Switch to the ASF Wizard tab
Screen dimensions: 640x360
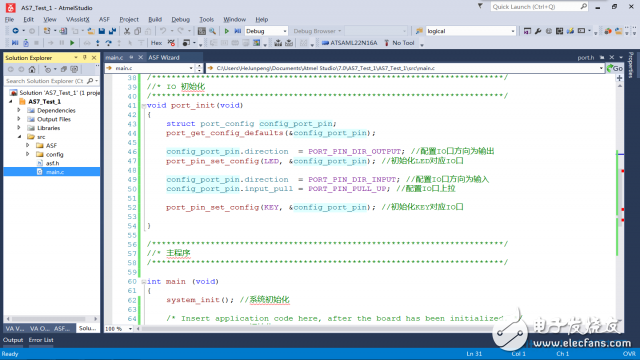(164, 58)
